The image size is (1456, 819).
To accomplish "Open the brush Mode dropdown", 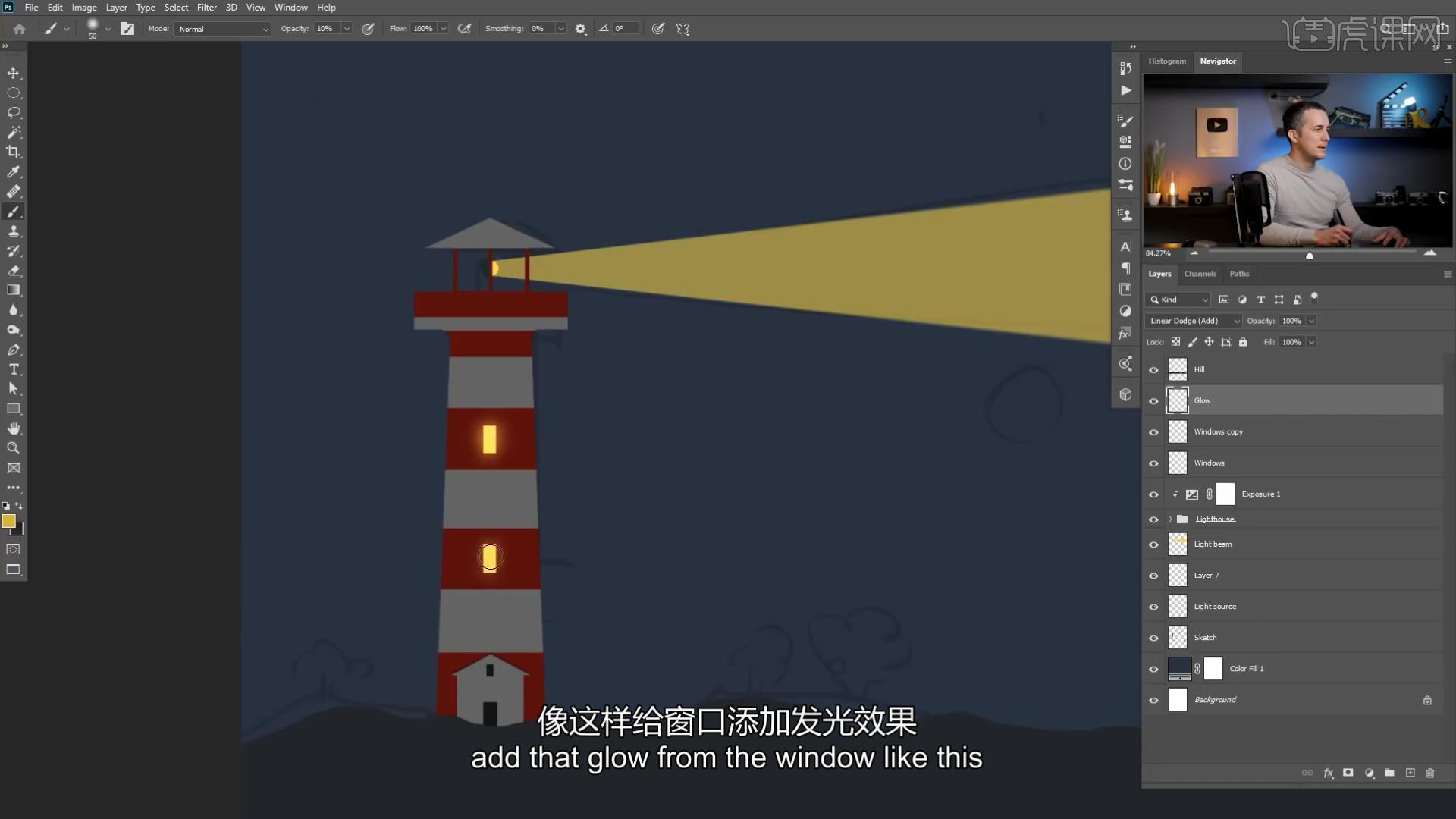I will (x=222, y=29).
